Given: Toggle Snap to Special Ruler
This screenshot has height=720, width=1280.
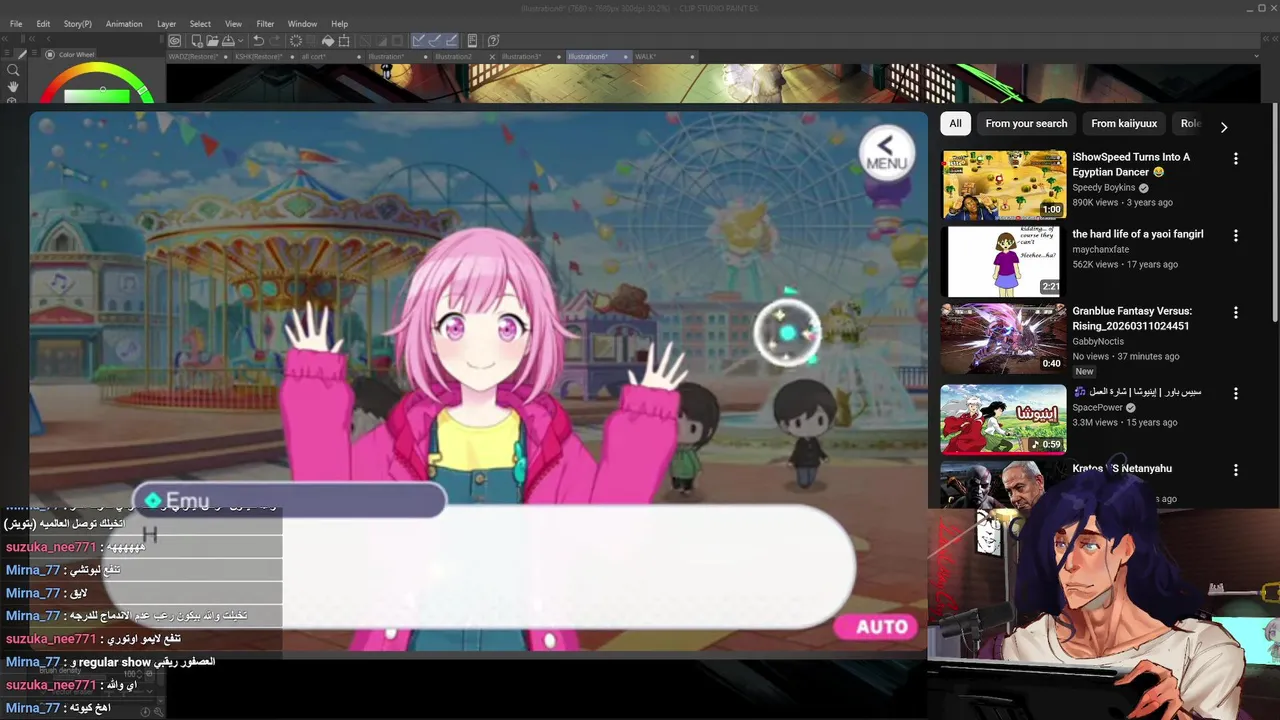Looking at the screenshot, I should (x=435, y=41).
